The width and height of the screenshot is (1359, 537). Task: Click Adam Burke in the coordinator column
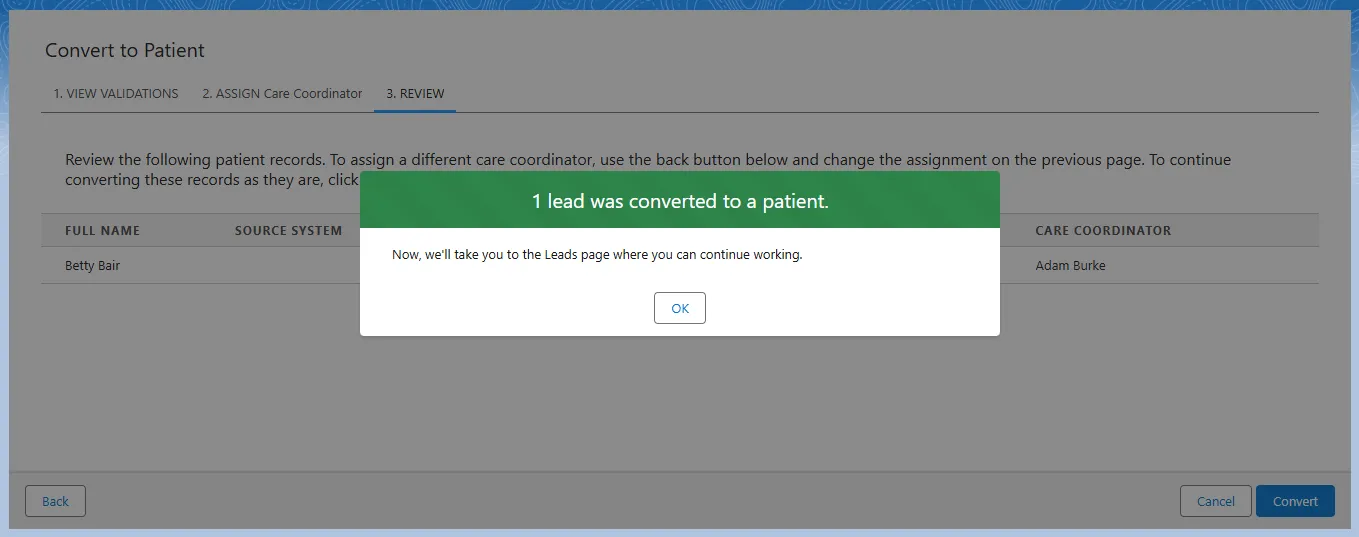pos(1070,266)
